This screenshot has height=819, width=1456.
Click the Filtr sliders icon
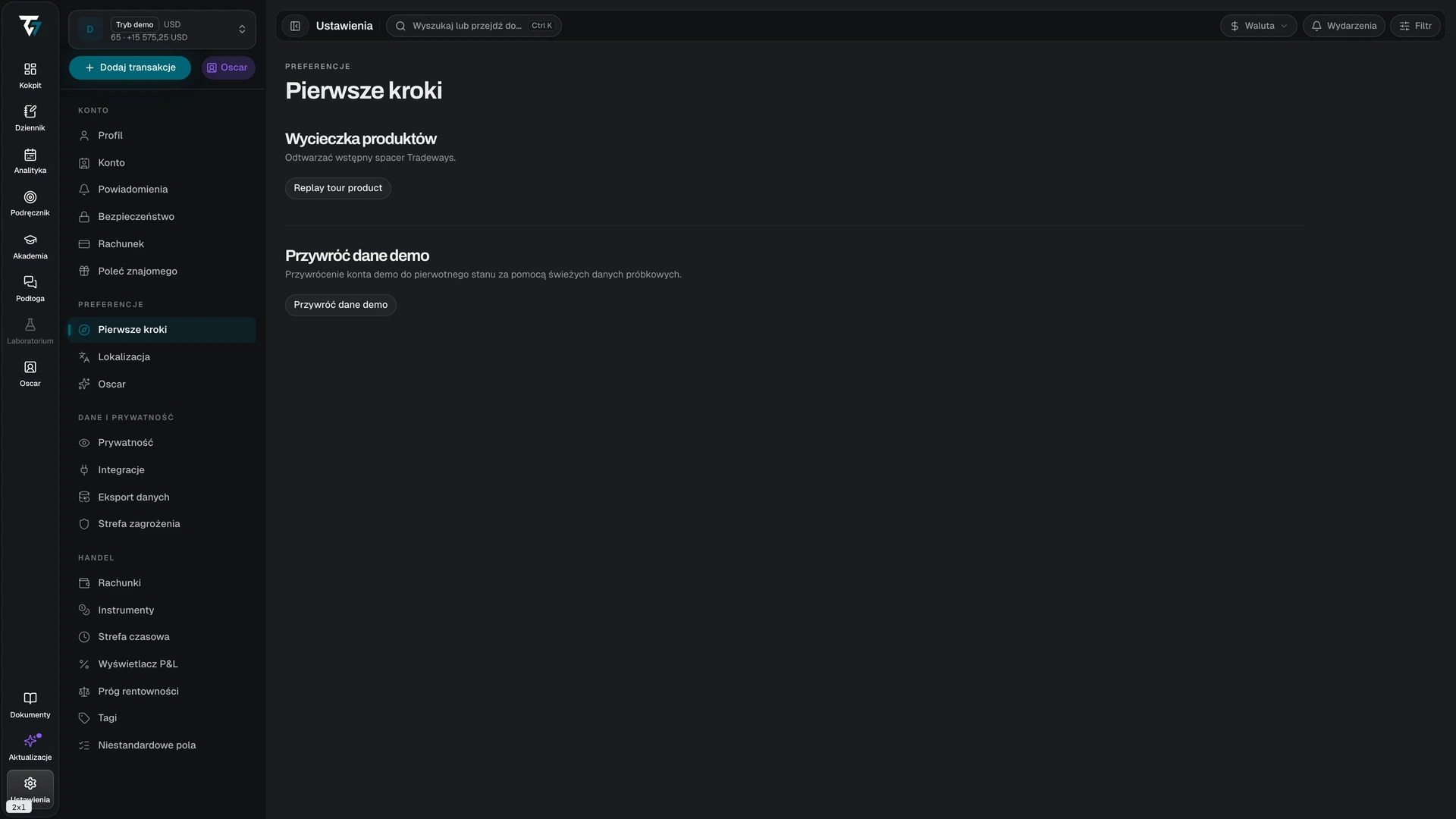(1404, 26)
